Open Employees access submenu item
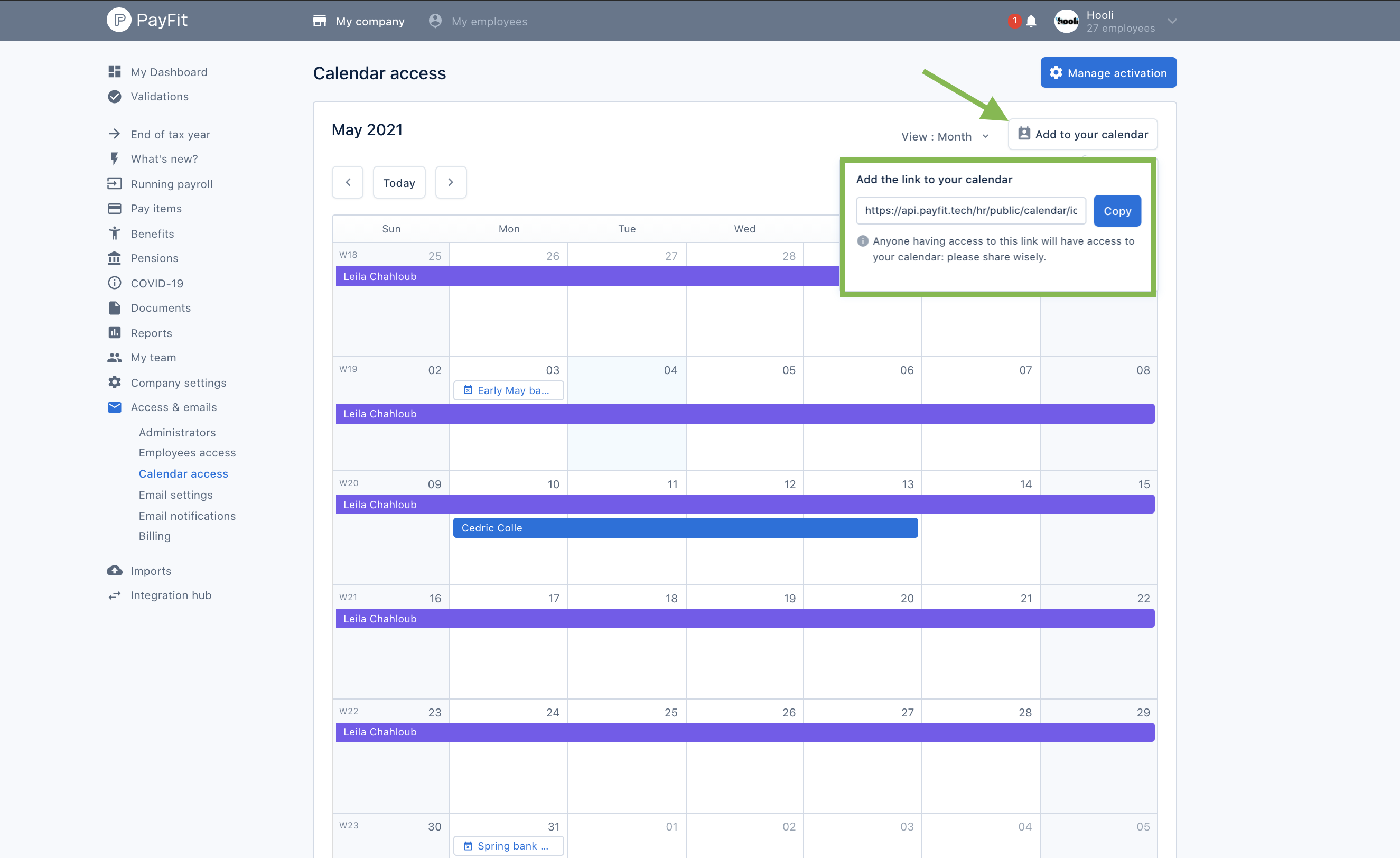Screen dimensions: 1400x858 coord(187,453)
